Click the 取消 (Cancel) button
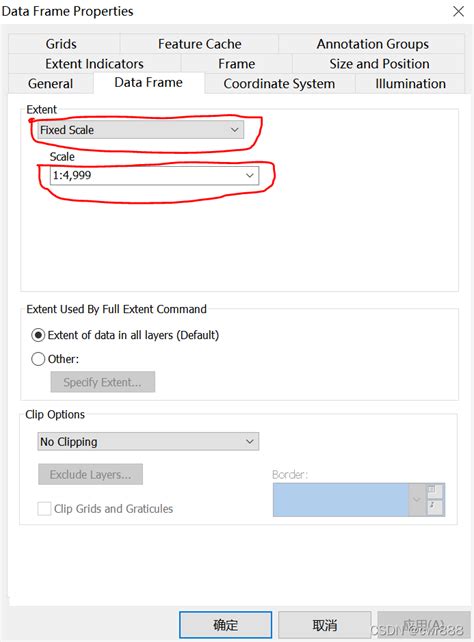 tap(325, 625)
